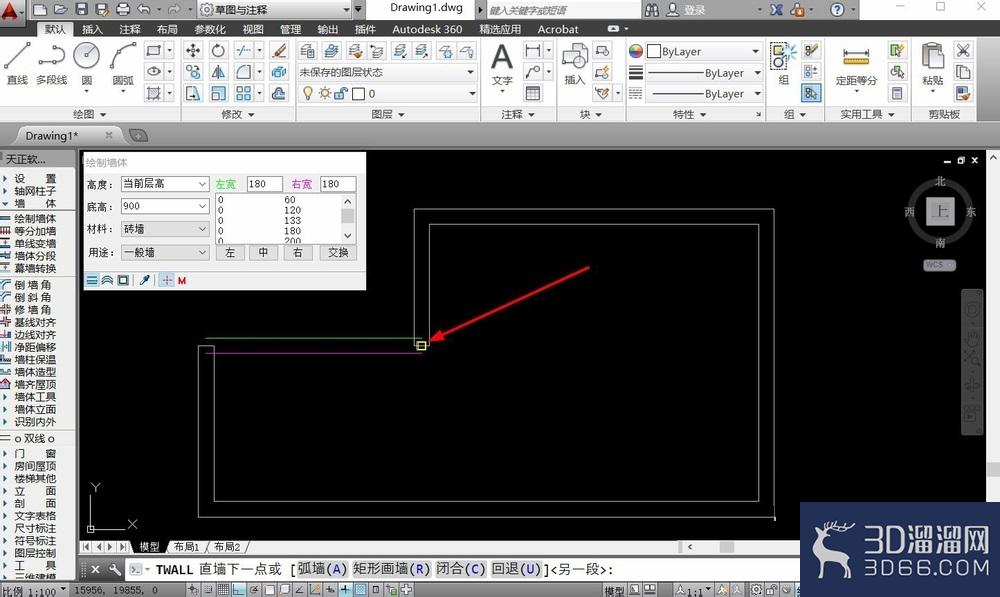The image size is (1000, 597).
Task: Toggle the layer lock icon
Action: coord(341,94)
